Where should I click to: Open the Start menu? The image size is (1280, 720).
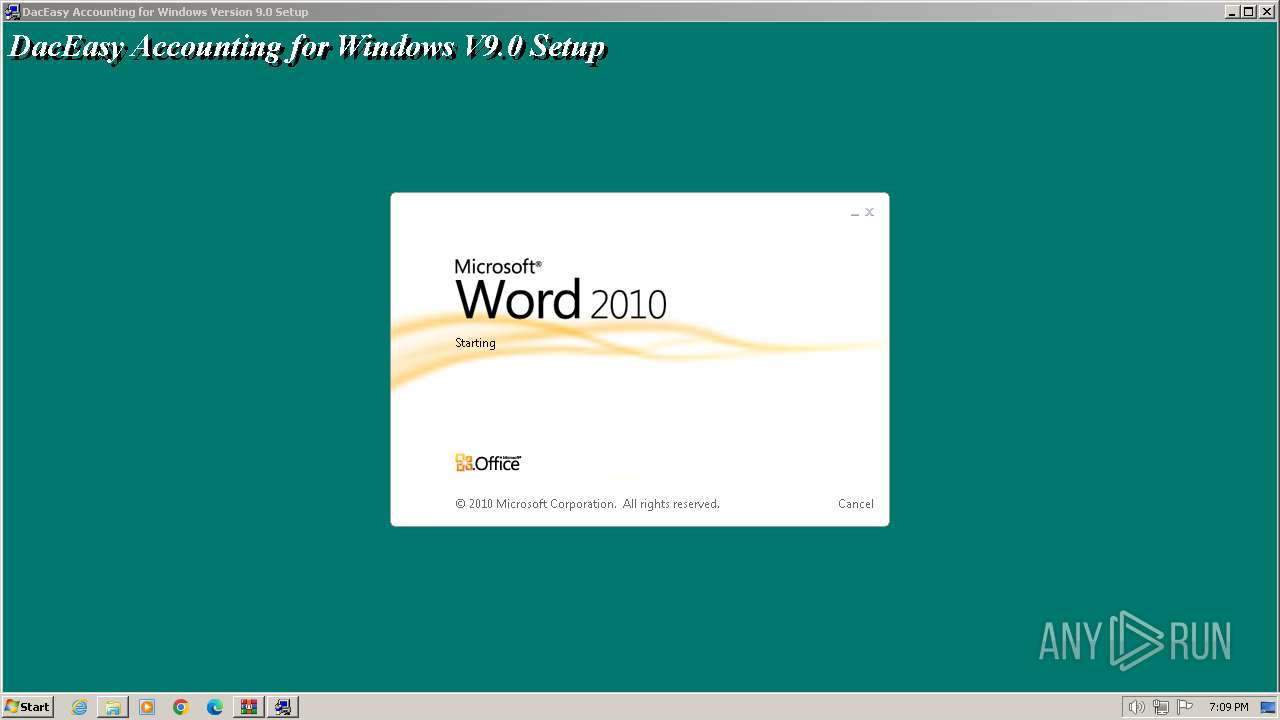coord(28,707)
